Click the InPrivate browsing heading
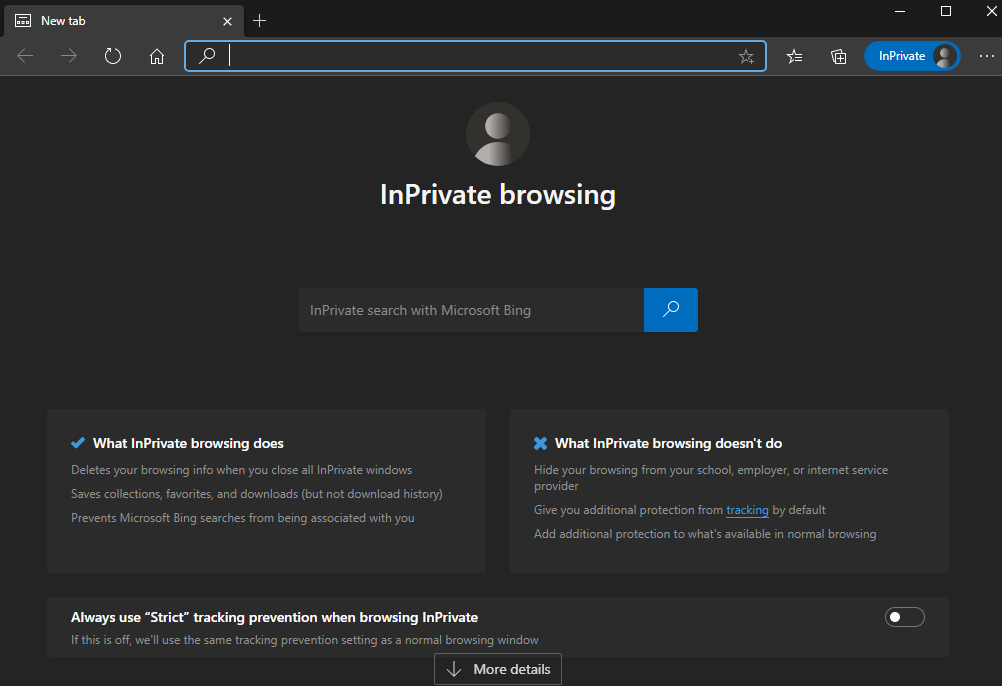Viewport: 1002px width, 686px height. click(498, 195)
